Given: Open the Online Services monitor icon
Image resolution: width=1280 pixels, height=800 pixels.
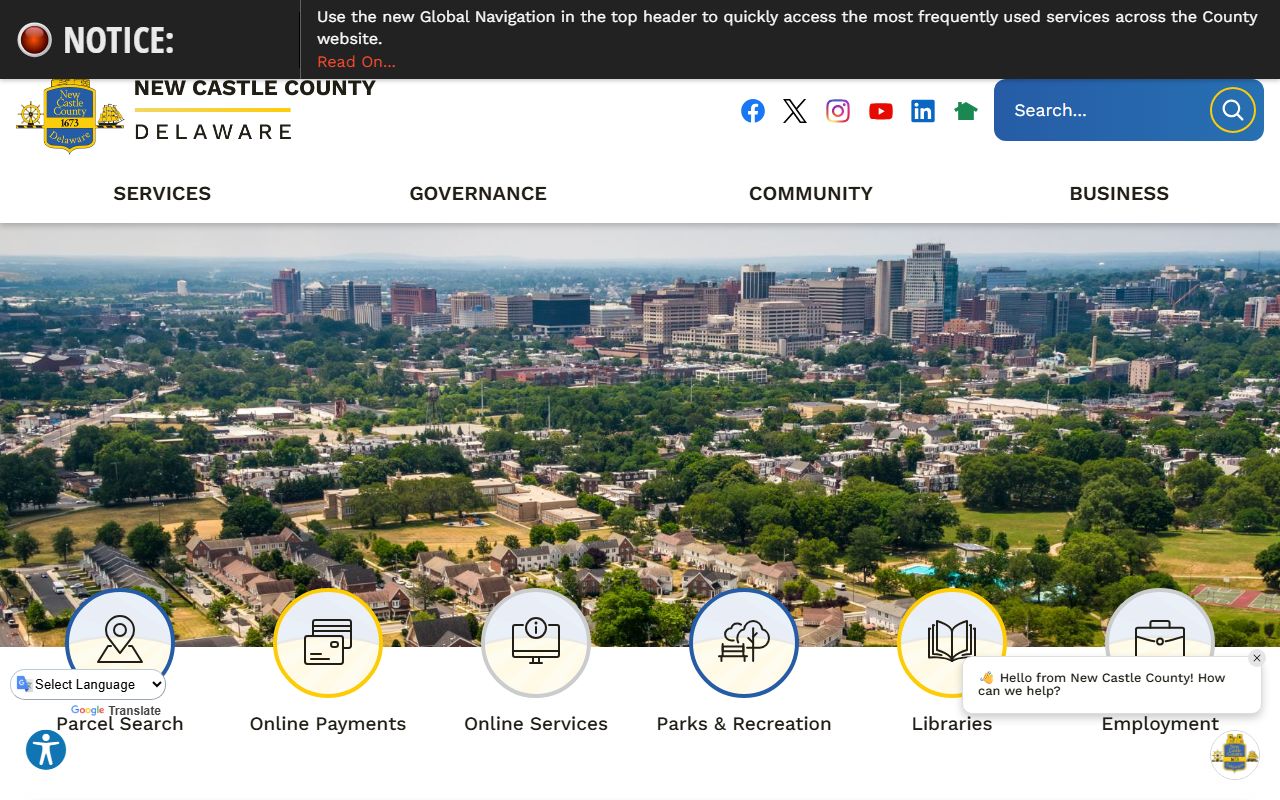Looking at the screenshot, I should (536, 642).
